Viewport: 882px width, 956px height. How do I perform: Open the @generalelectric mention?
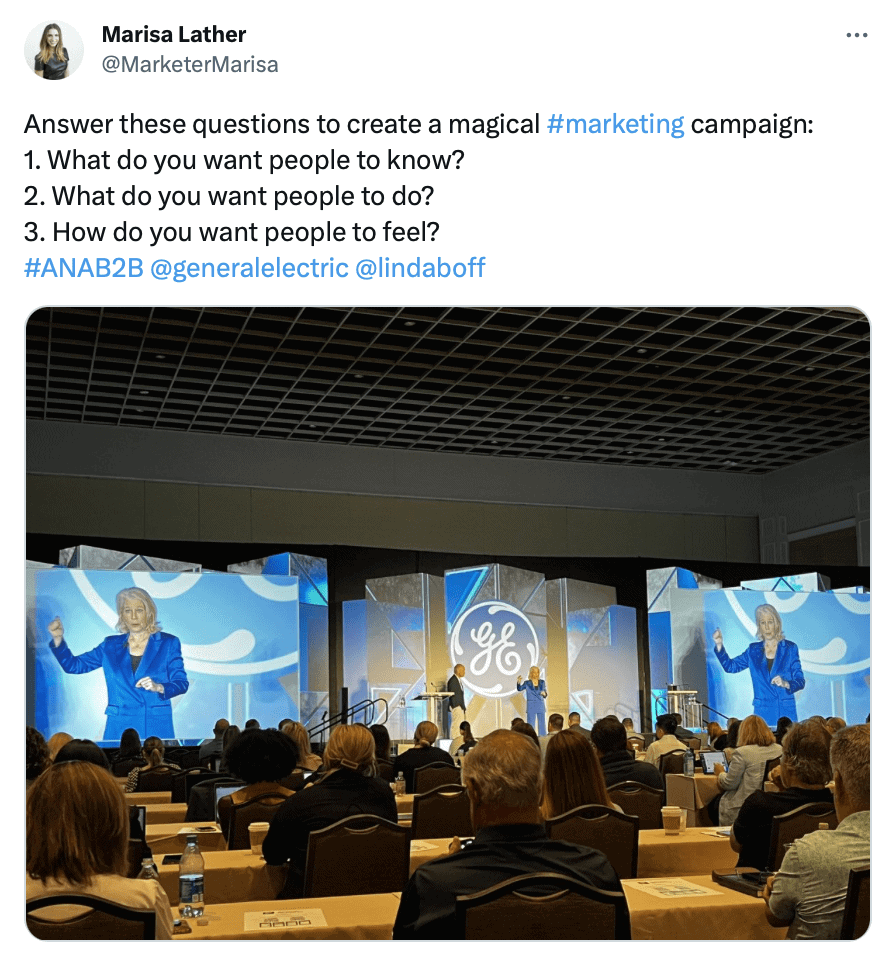[249, 268]
